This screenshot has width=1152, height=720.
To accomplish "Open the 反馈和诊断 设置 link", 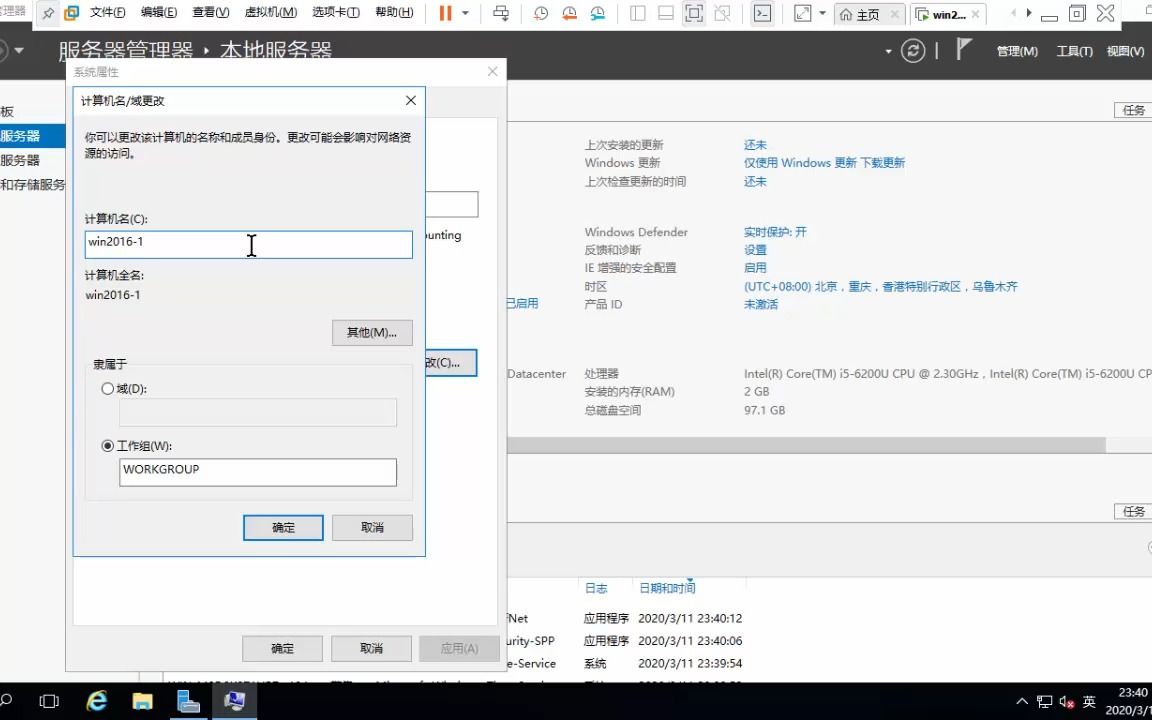I will coord(755,251).
